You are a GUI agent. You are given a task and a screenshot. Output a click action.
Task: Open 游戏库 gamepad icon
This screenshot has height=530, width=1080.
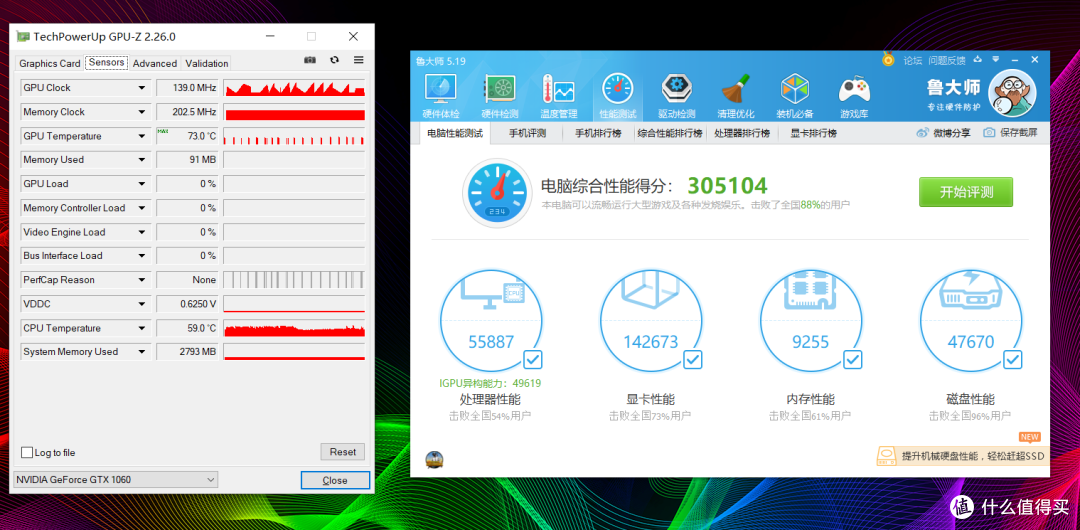pos(853,96)
